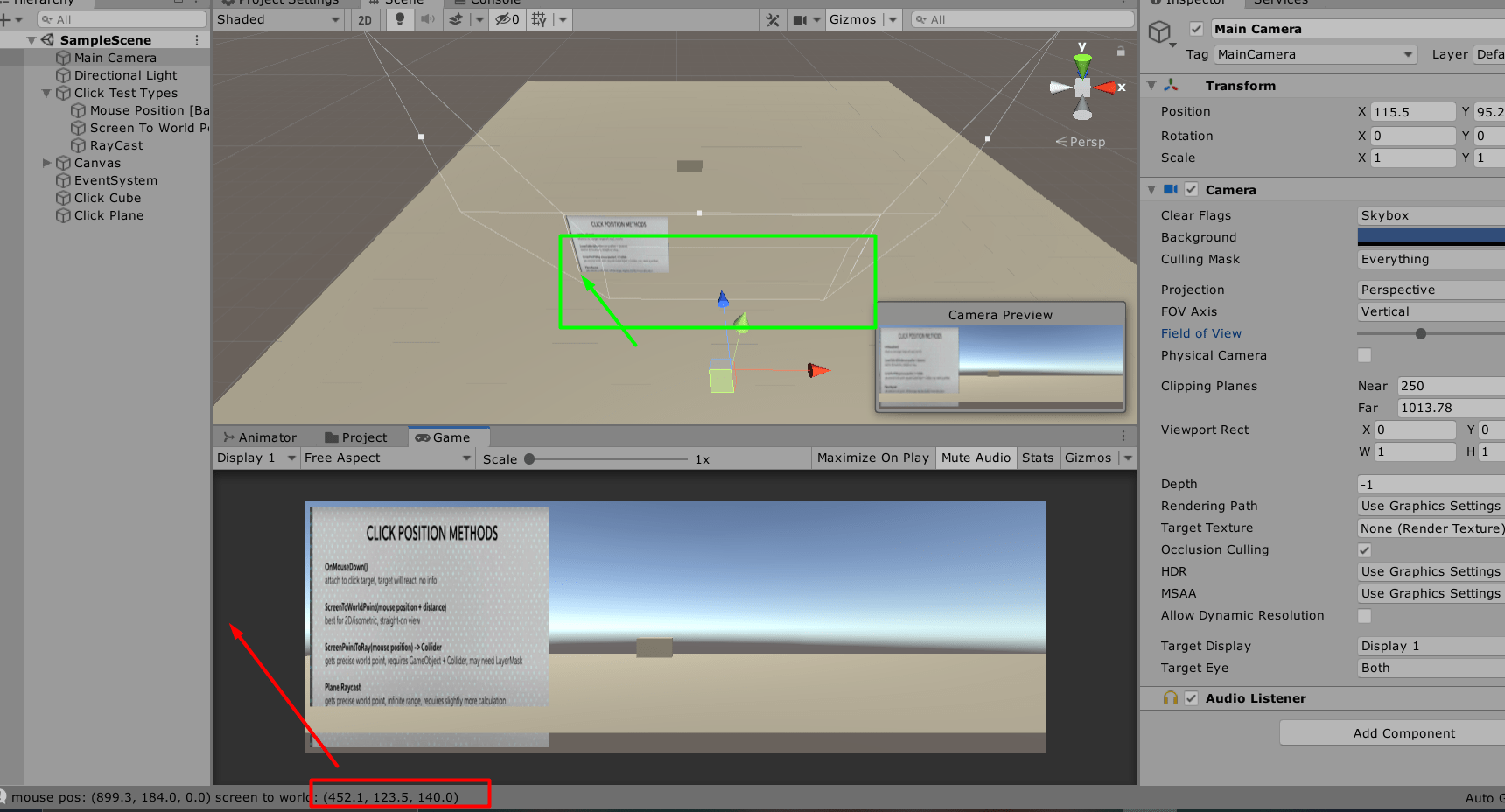
Task: Click the Maximize On Play button
Action: [x=872, y=458]
